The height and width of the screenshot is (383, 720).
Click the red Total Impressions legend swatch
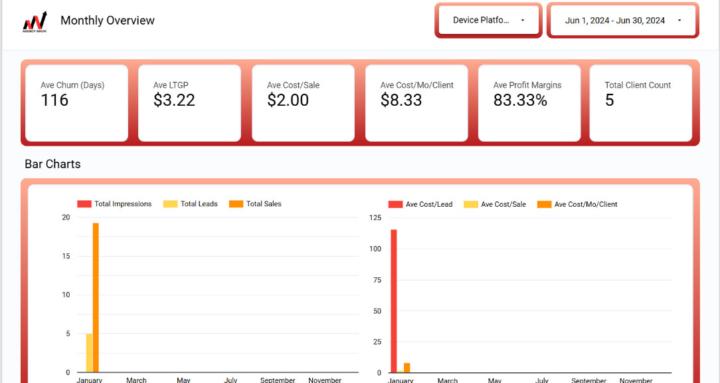point(84,204)
